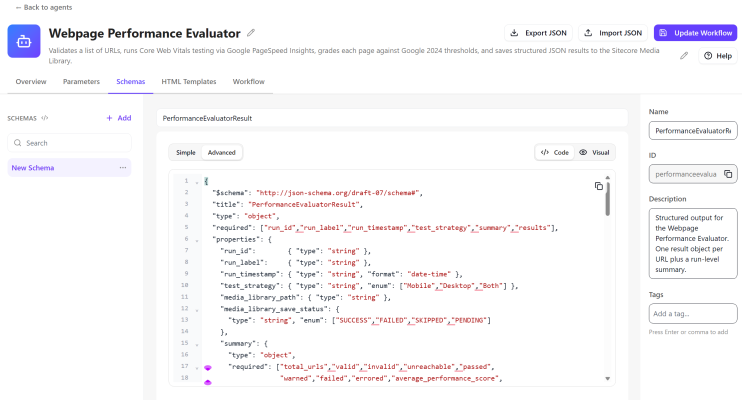The image size is (742, 400).
Task: Export the workflow as JSON
Action: (x=538, y=33)
